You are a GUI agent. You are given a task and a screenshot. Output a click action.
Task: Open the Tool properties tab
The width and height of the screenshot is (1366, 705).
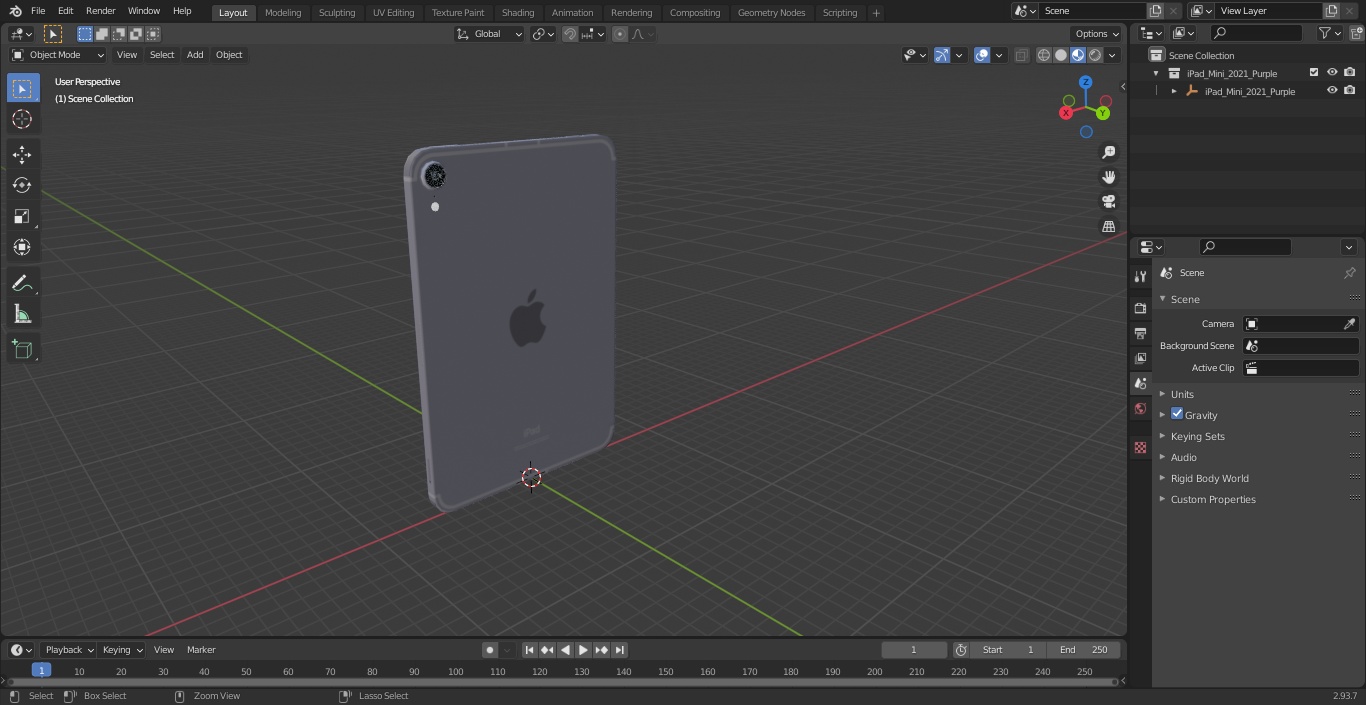1140,276
